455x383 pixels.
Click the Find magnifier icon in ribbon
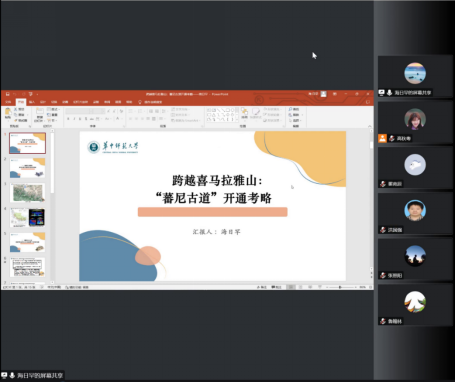tap(290, 109)
